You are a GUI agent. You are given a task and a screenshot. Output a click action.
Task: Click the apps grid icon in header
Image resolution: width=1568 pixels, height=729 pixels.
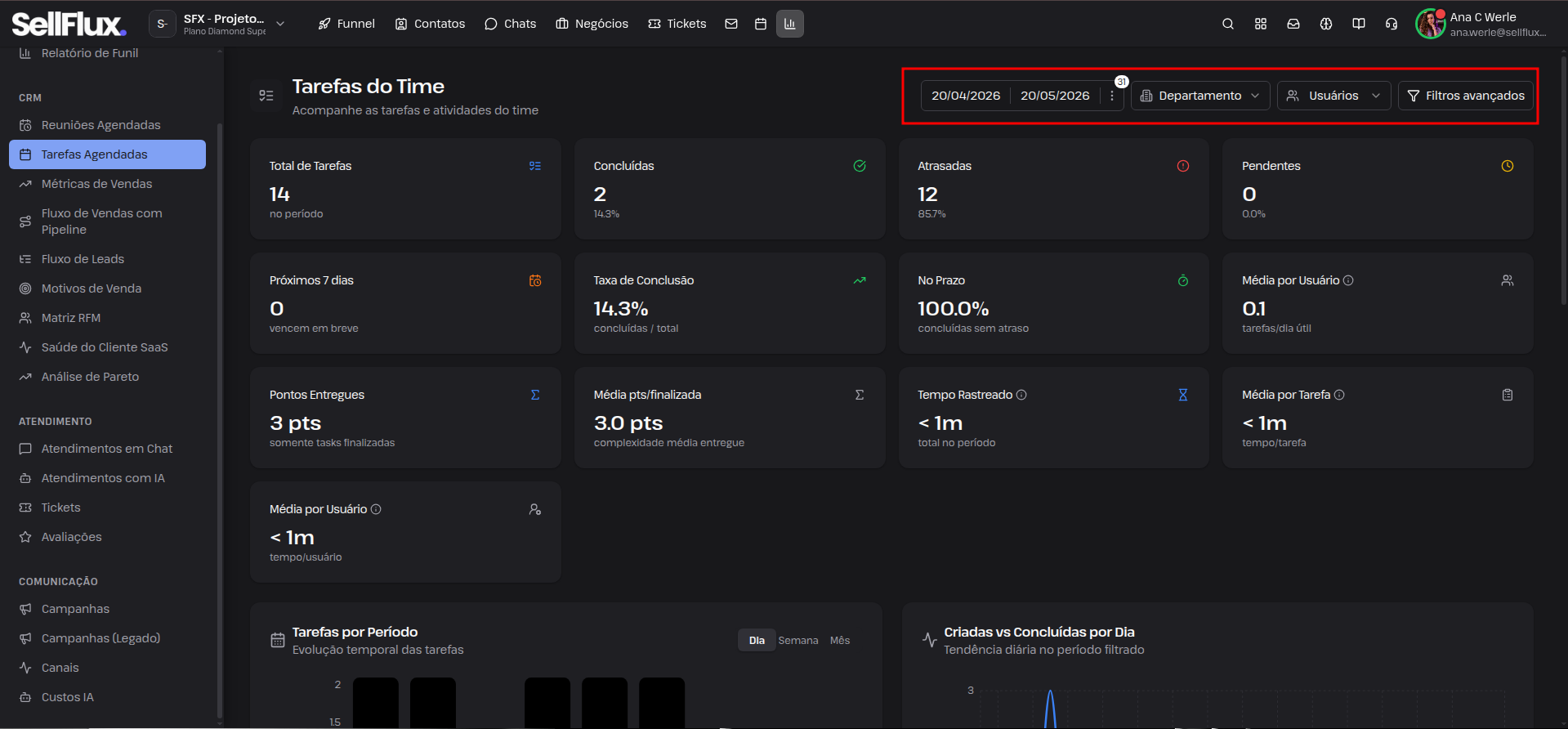point(1261,24)
